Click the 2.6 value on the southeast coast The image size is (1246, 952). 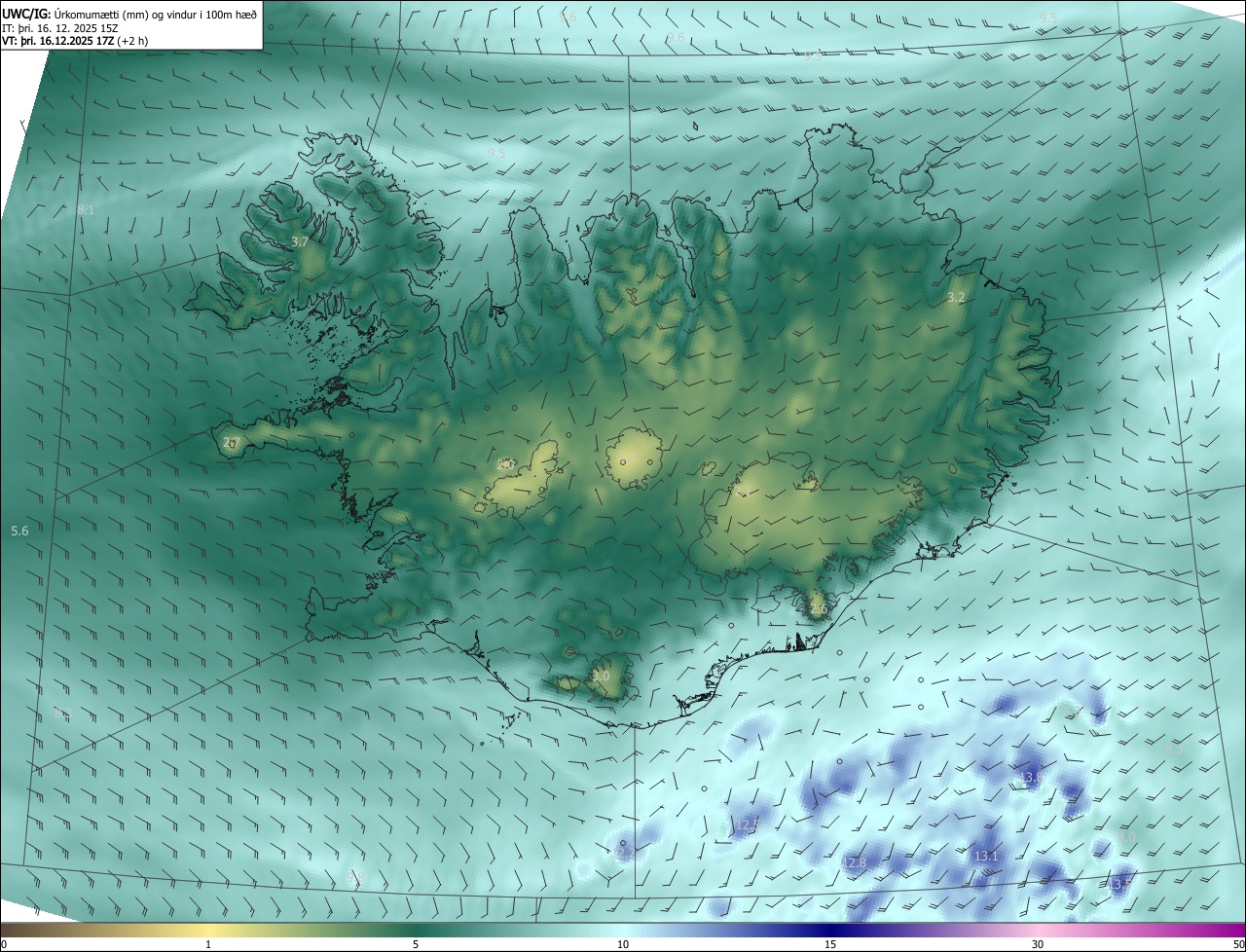pyautogui.click(x=819, y=609)
